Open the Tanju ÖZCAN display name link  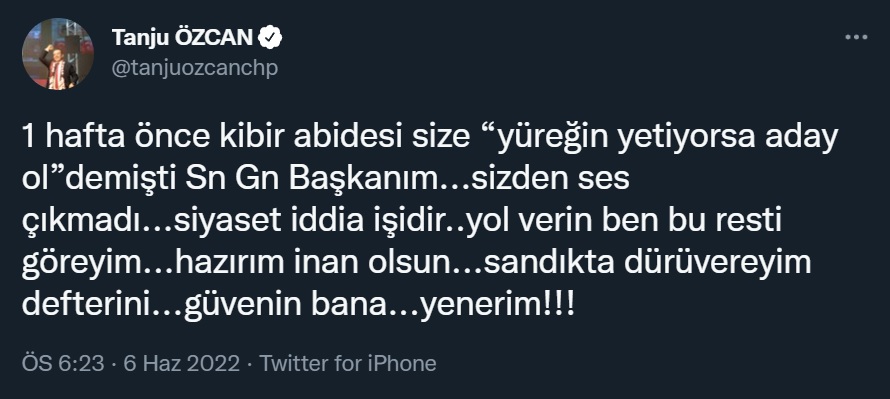[x=182, y=38]
